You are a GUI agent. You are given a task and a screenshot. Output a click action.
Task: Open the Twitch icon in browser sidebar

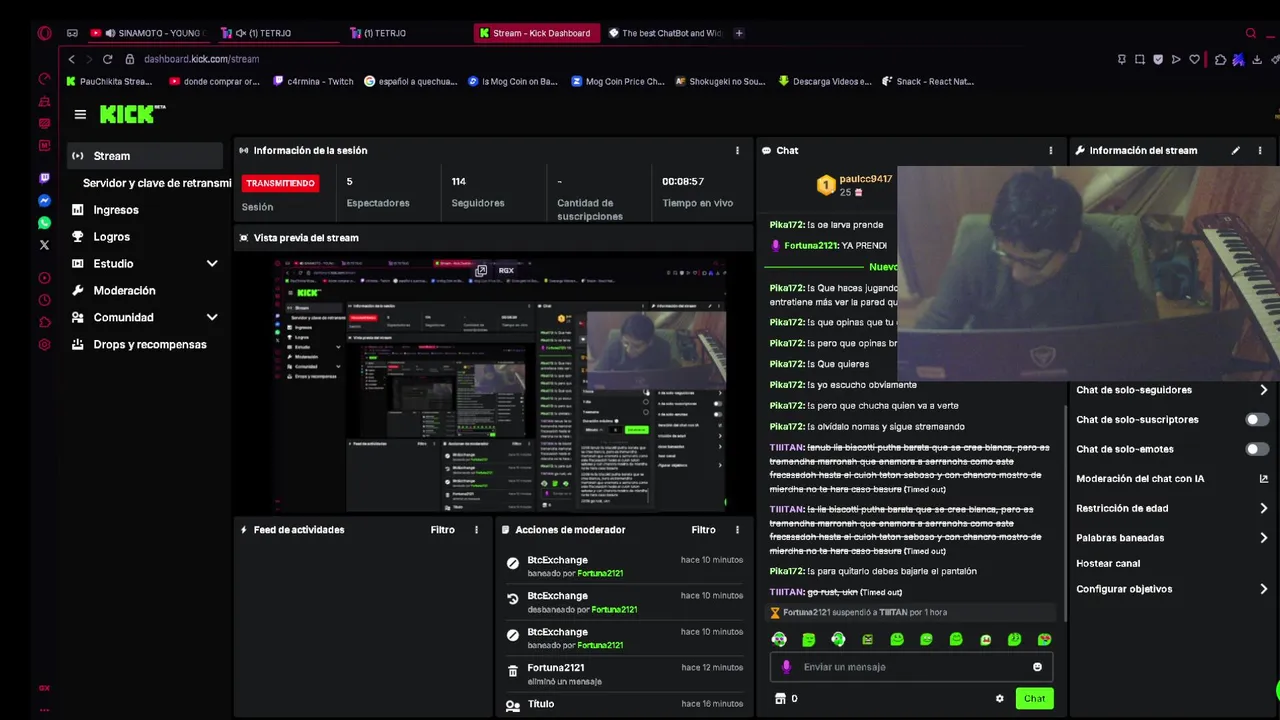click(44, 178)
